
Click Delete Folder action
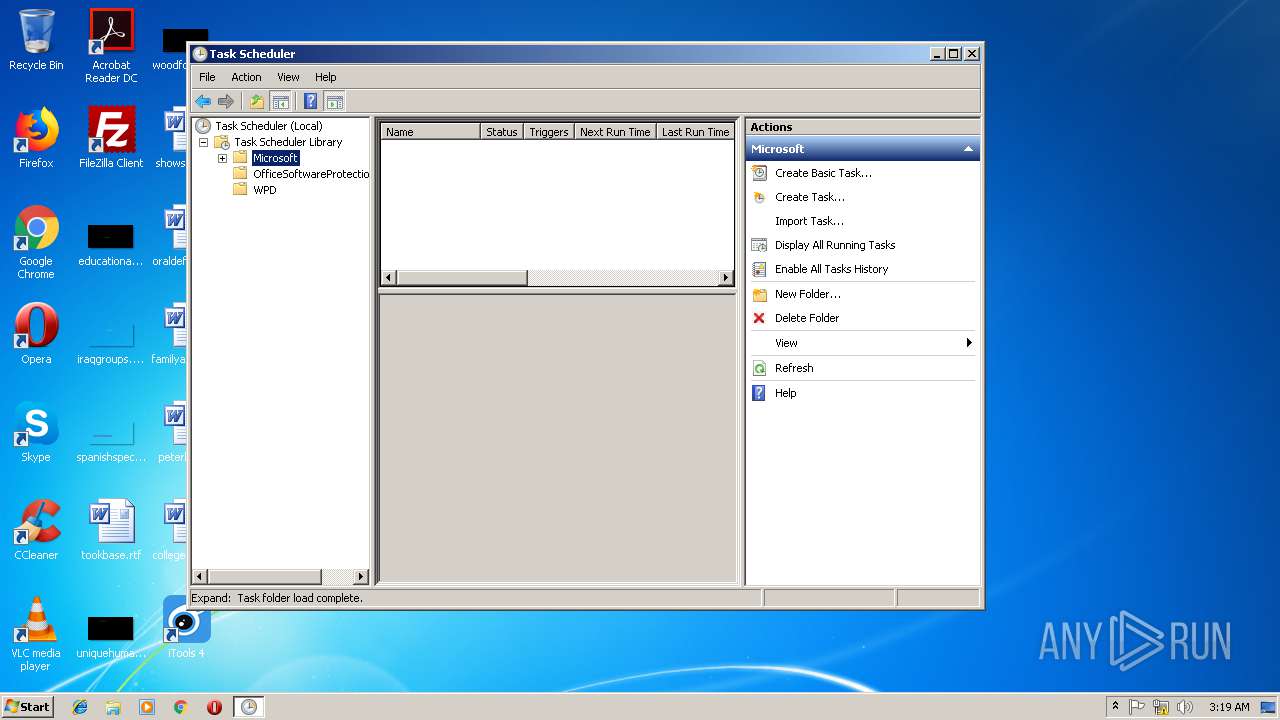pyautogui.click(x=807, y=318)
